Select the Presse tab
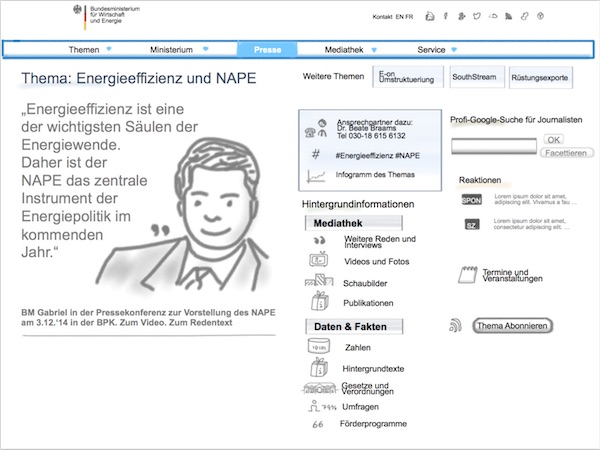This screenshot has width=600, height=450. click(x=267, y=50)
